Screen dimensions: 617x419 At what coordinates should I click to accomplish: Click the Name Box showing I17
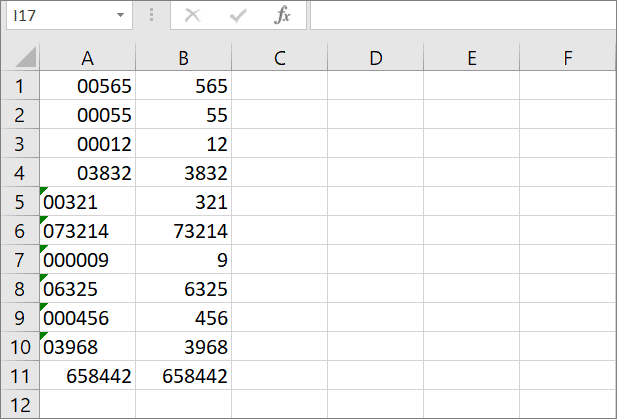click(x=69, y=15)
